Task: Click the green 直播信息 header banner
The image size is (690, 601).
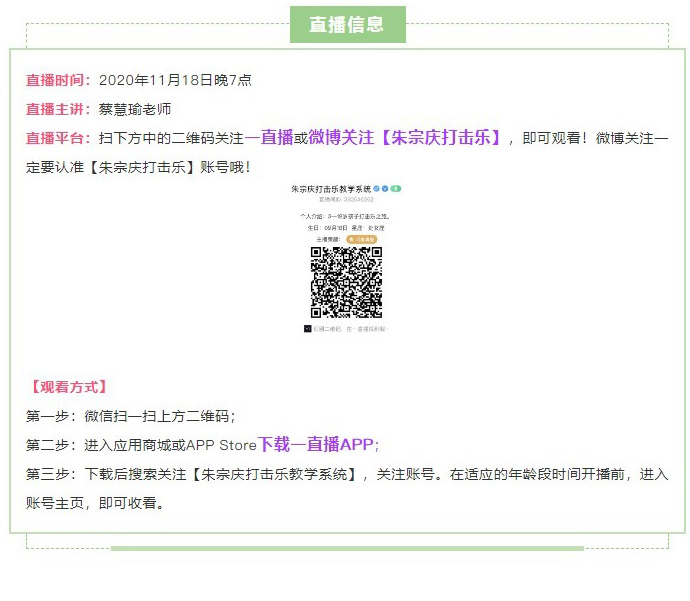Action: pyautogui.click(x=348, y=24)
